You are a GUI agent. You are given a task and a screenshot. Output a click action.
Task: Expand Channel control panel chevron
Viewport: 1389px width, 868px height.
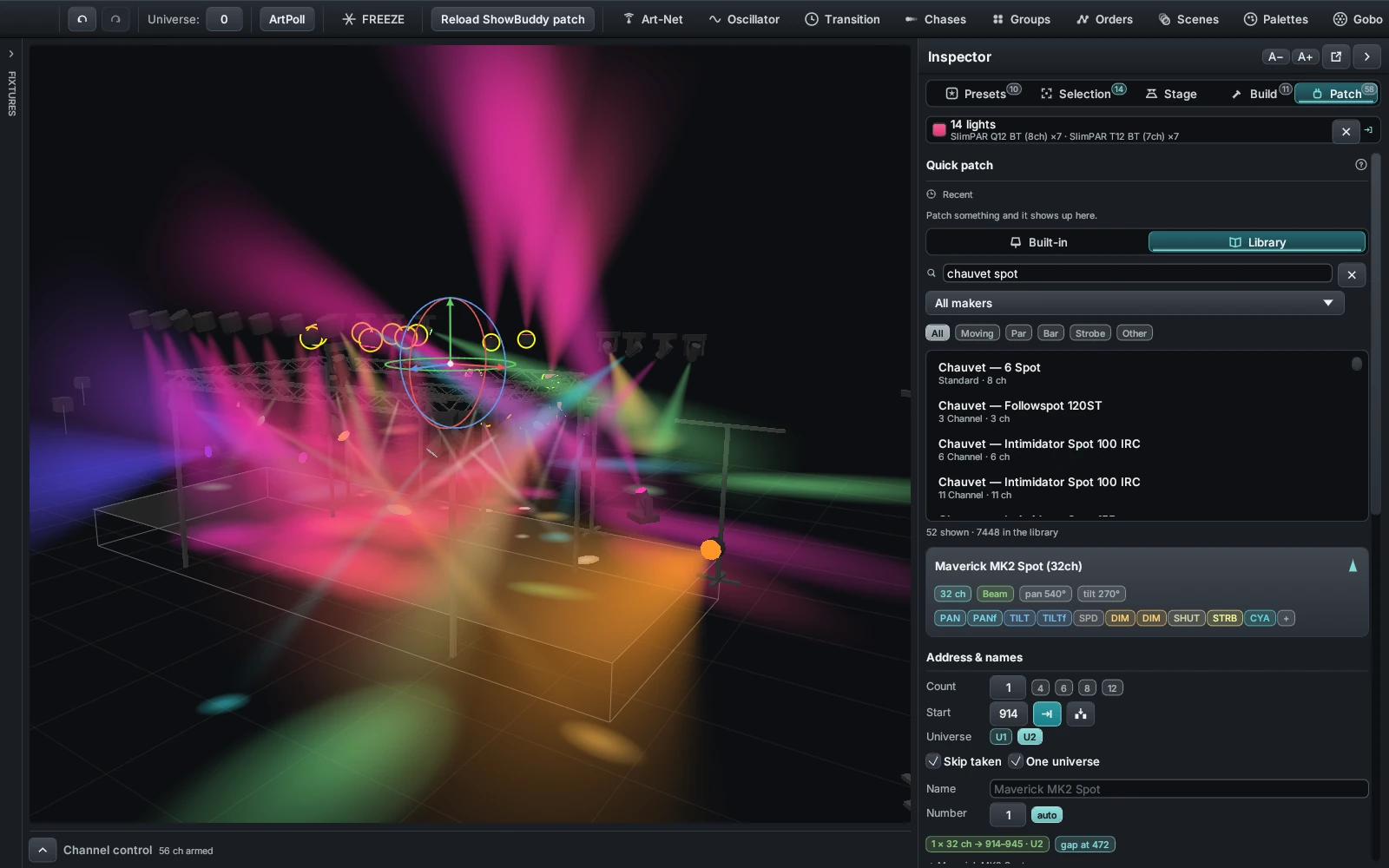coord(43,850)
